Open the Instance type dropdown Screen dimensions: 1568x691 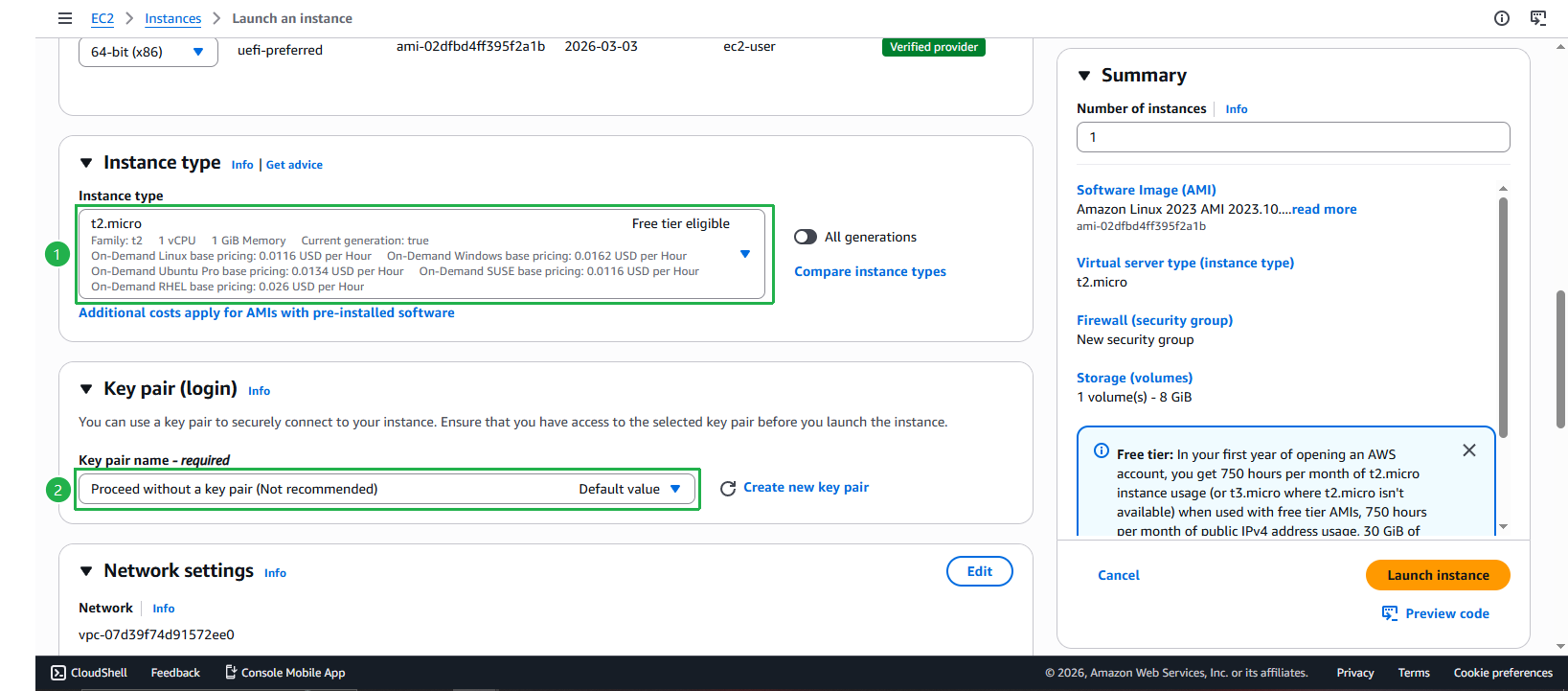[x=421, y=254]
